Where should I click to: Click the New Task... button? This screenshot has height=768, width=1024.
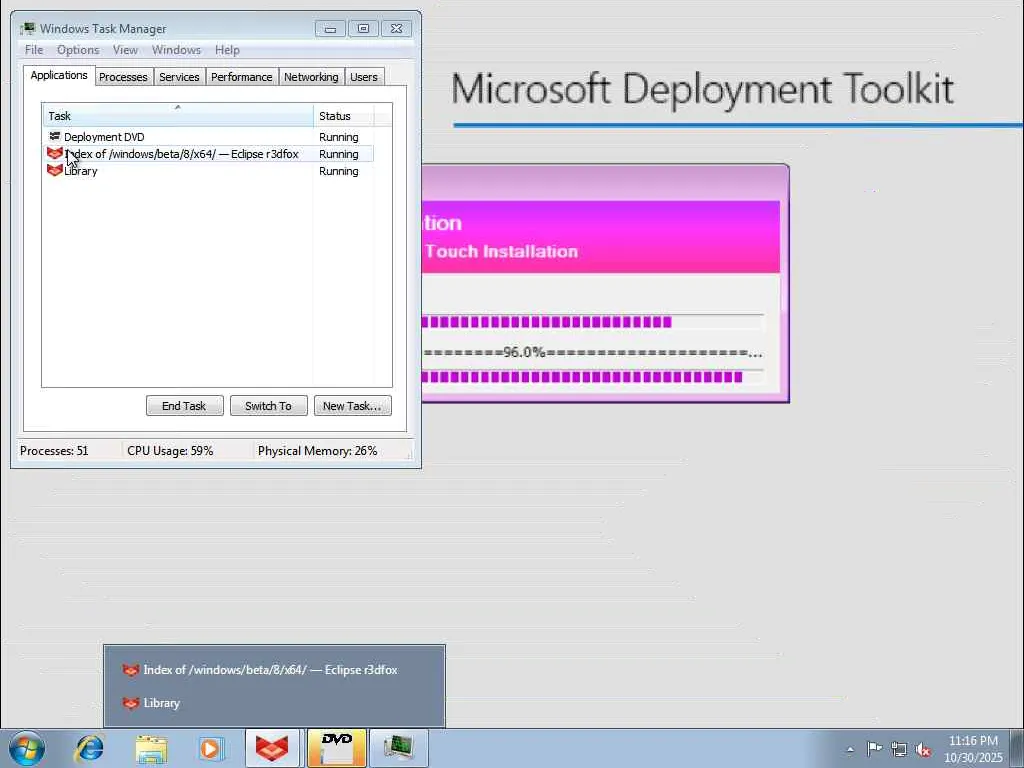(x=353, y=406)
